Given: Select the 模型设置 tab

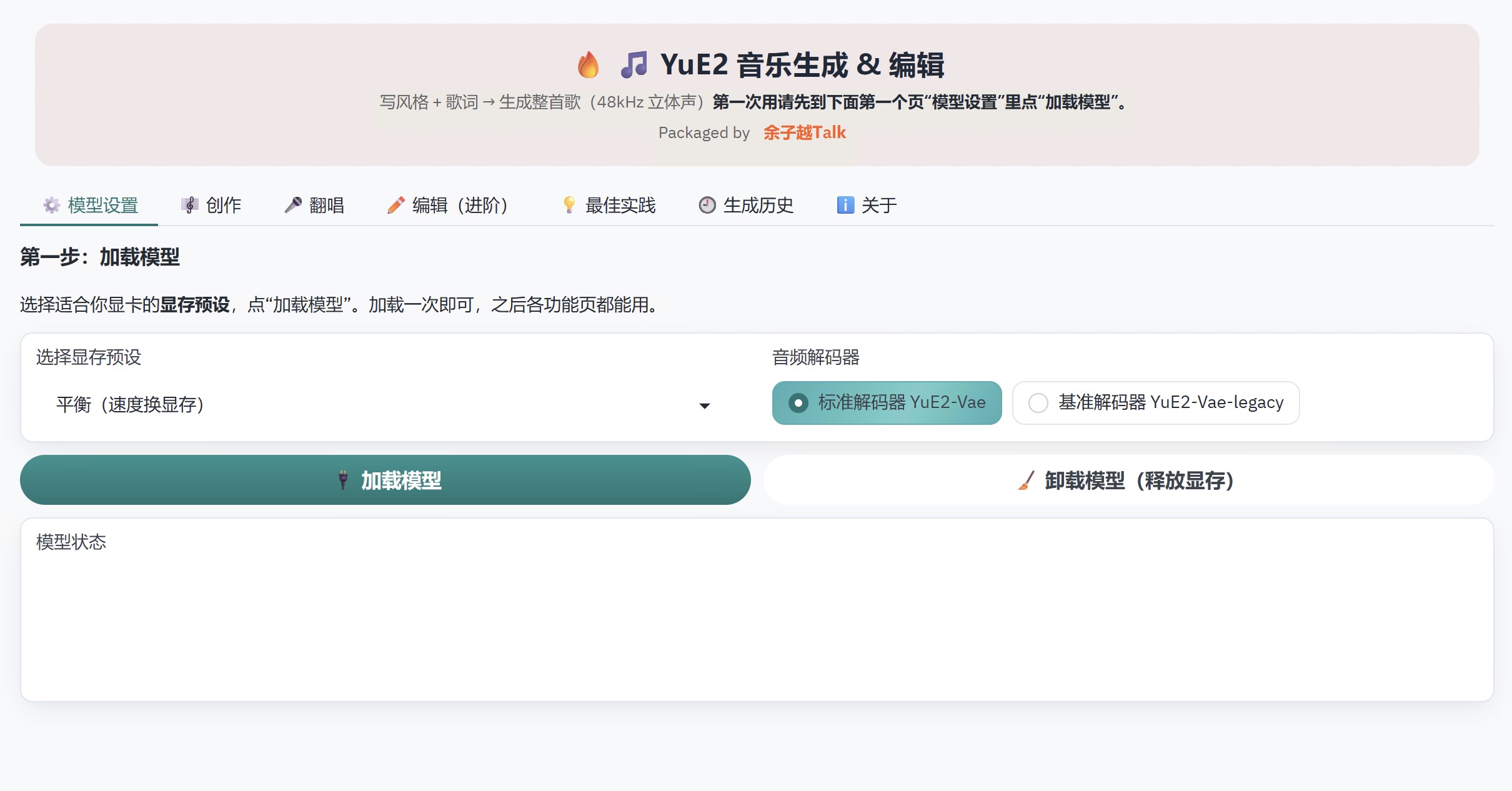Looking at the screenshot, I should [89, 205].
